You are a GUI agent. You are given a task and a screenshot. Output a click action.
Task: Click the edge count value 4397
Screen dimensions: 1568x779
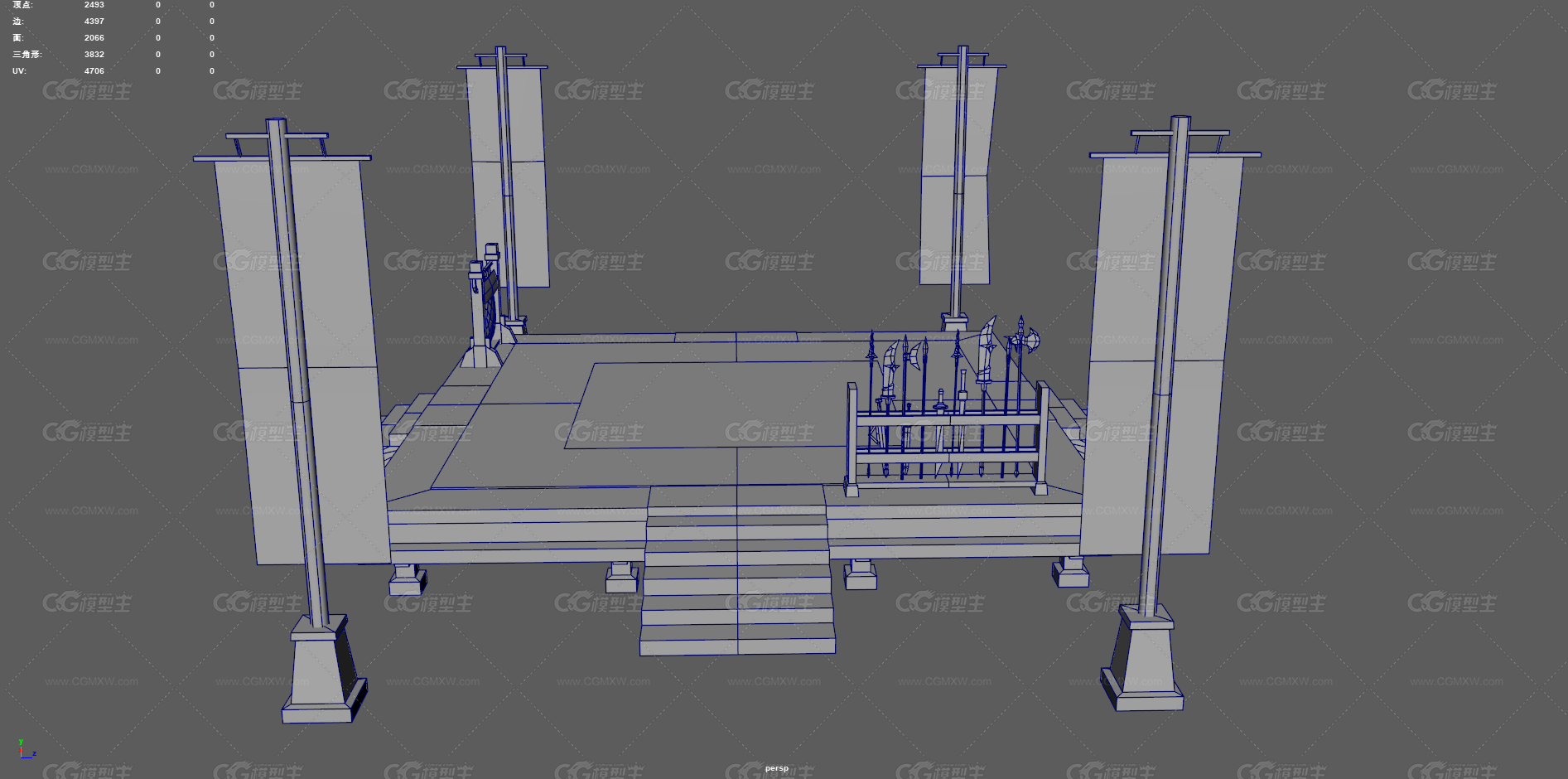click(94, 22)
